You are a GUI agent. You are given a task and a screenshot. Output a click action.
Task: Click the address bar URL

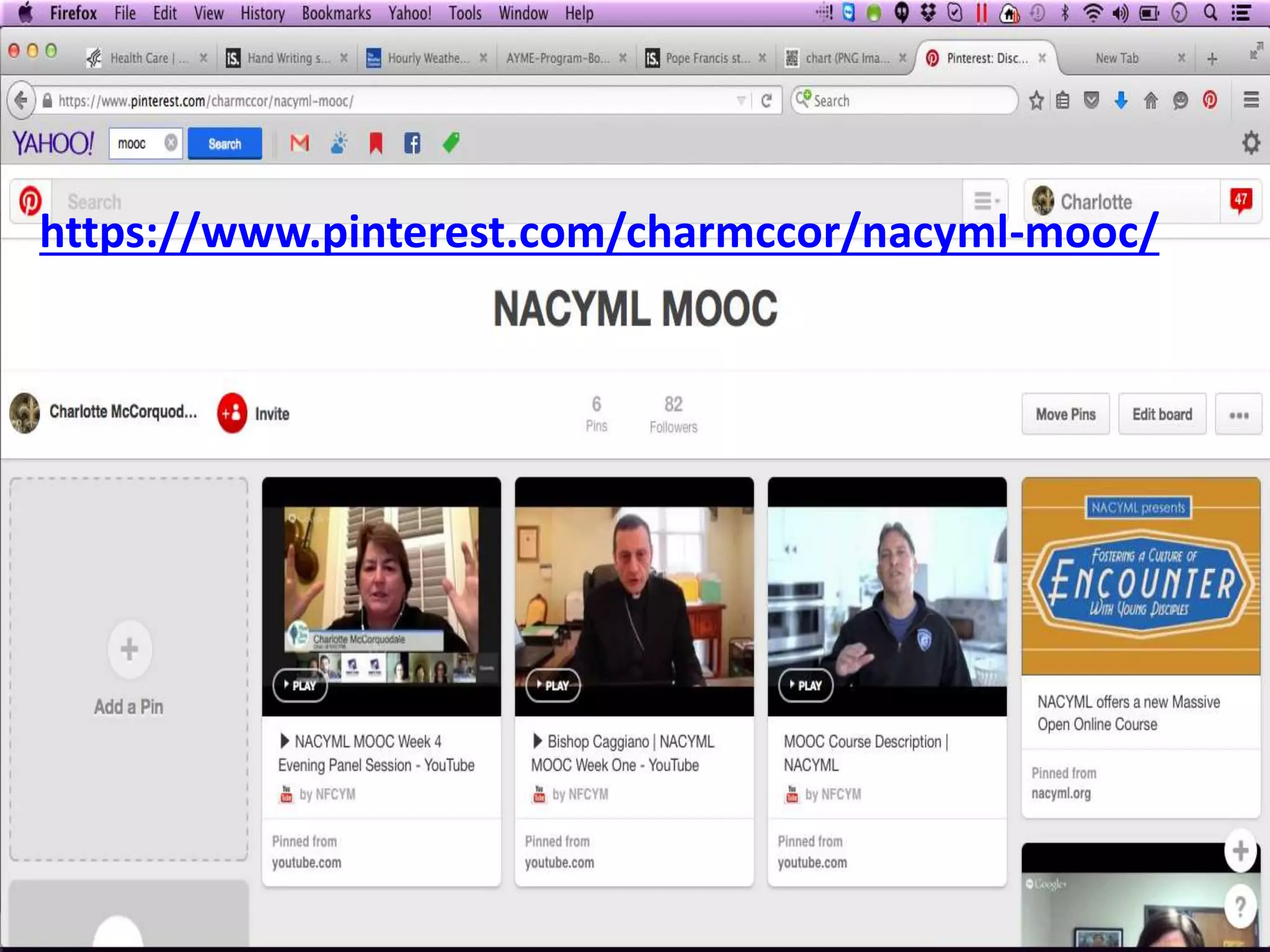point(206,101)
